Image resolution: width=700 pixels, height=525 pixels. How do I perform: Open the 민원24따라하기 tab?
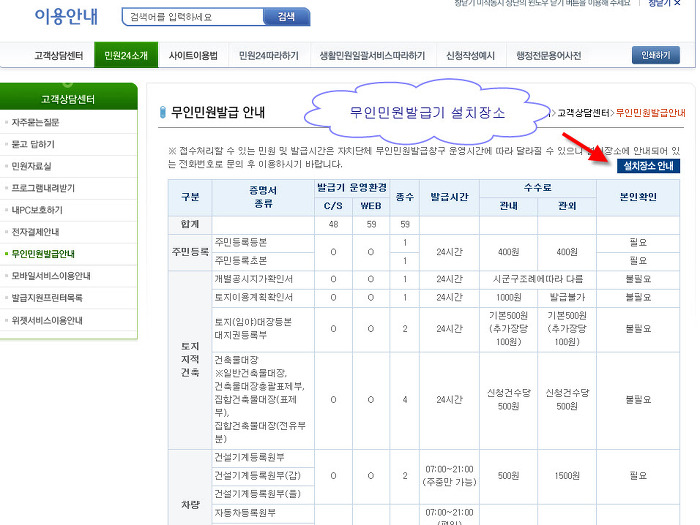(268, 55)
